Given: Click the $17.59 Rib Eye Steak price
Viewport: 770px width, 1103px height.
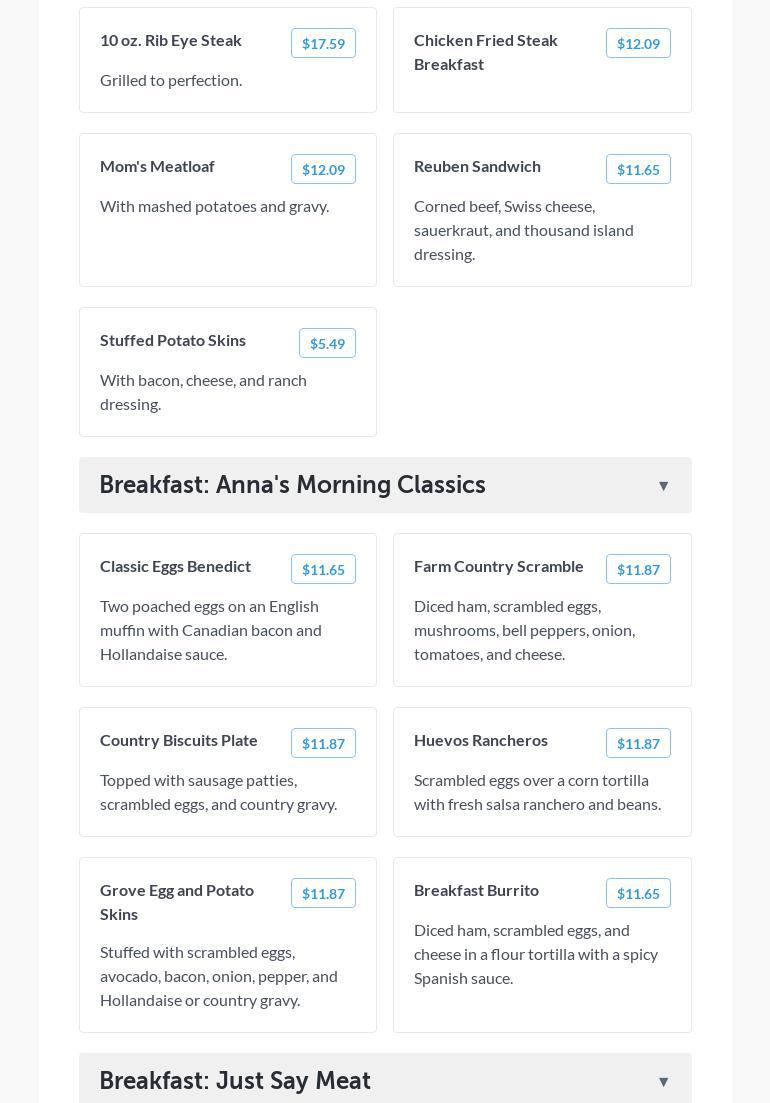Looking at the screenshot, I should [x=323, y=43].
